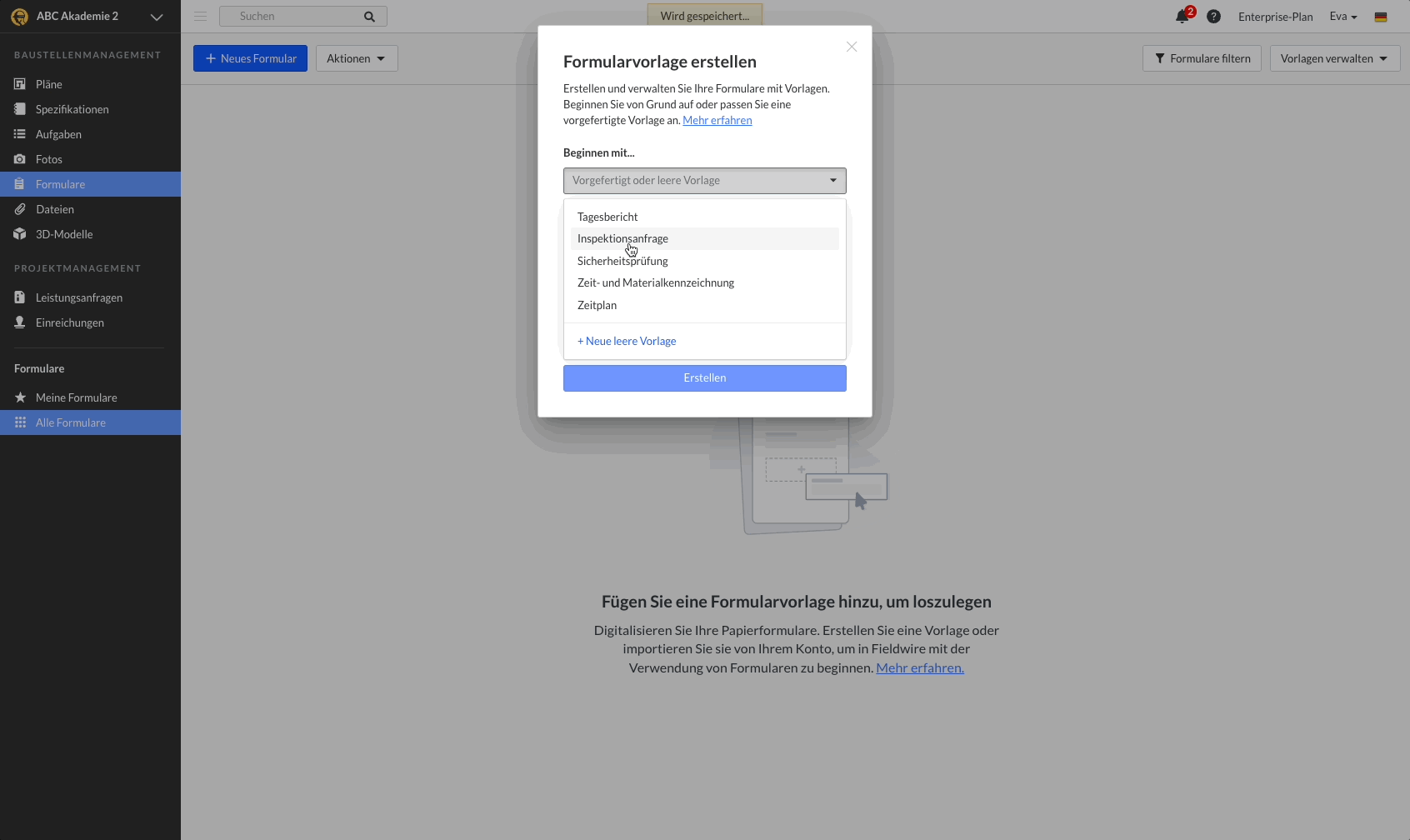Click the hamburger menu icon
Image resolution: width=1410 pixels, height=840 pixels.
(x=201, y=17)
